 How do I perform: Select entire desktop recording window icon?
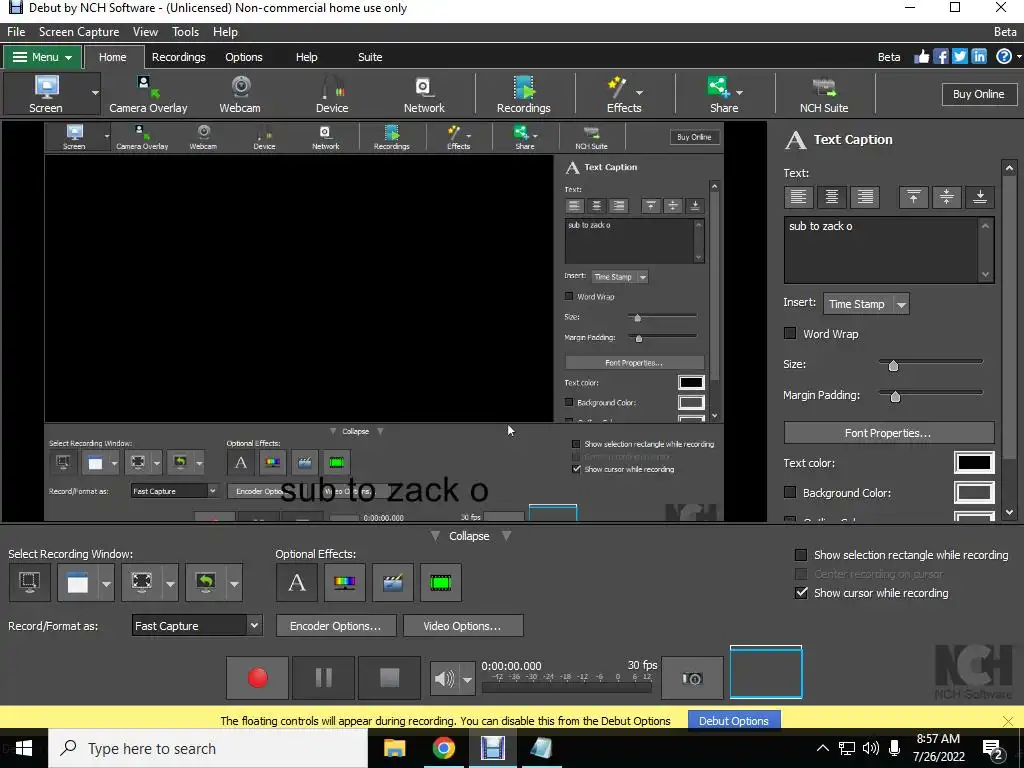coord(29,582)
